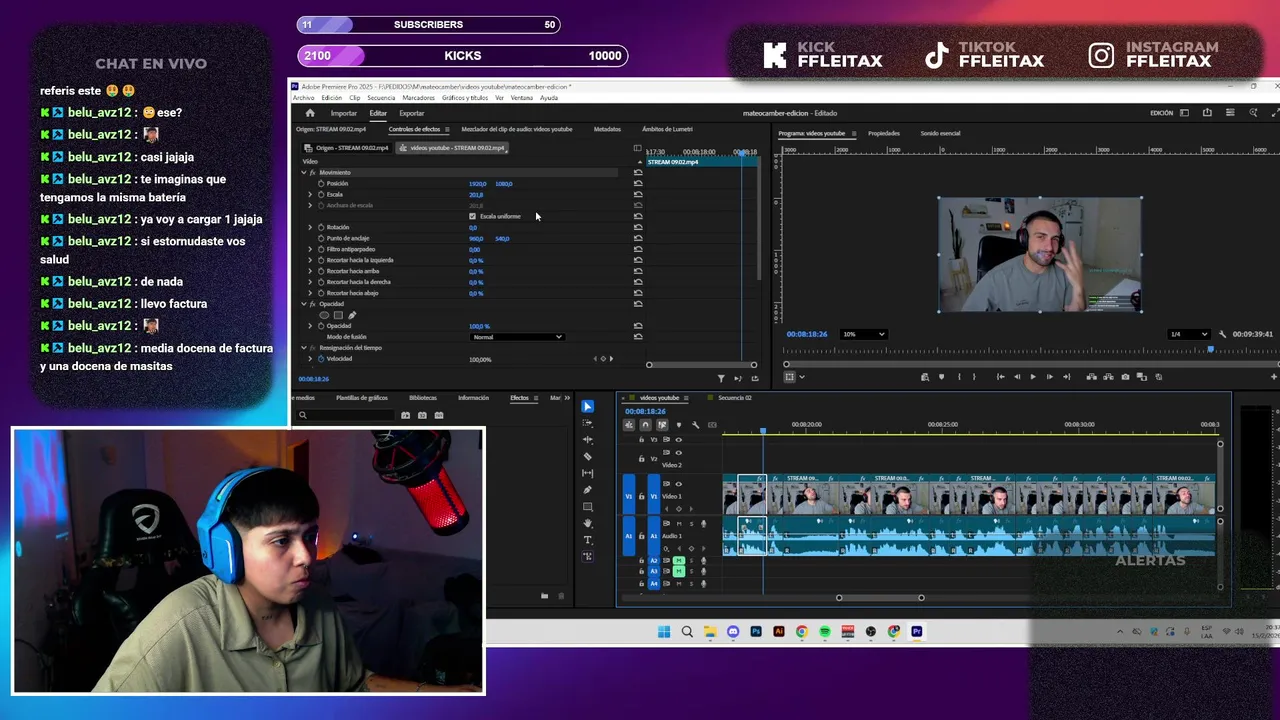Click Program Monitor playhead on scrub bar

pos(1211,350)
